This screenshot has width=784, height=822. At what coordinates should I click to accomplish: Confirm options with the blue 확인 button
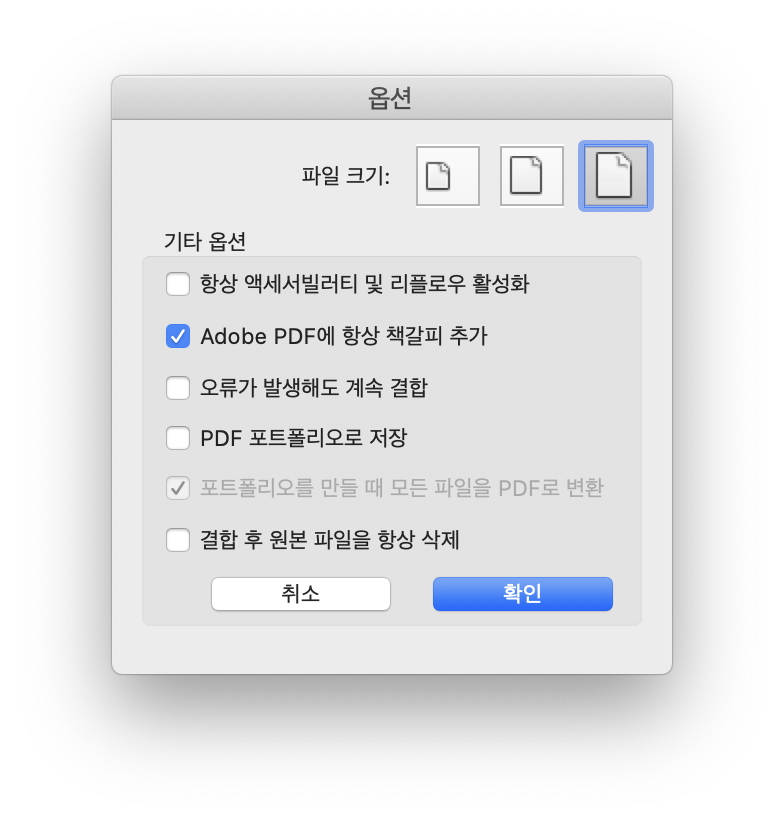click(522, 594)
